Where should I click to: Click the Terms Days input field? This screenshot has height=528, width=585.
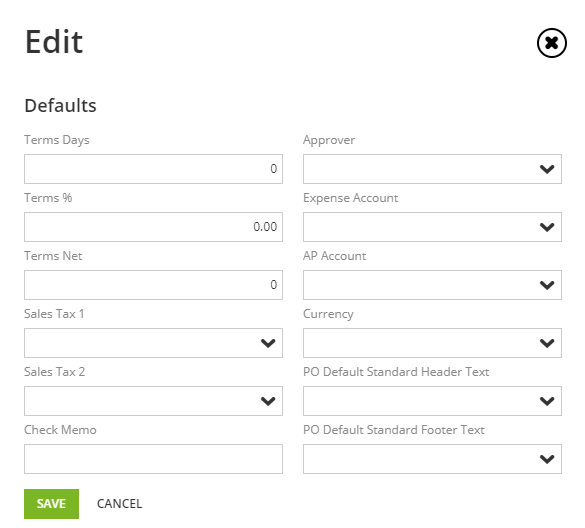pos(153,169)
